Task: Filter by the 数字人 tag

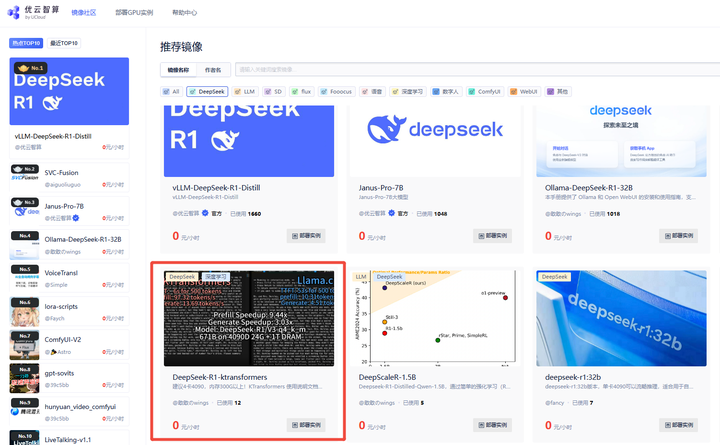Action: [x=446, y=91]
